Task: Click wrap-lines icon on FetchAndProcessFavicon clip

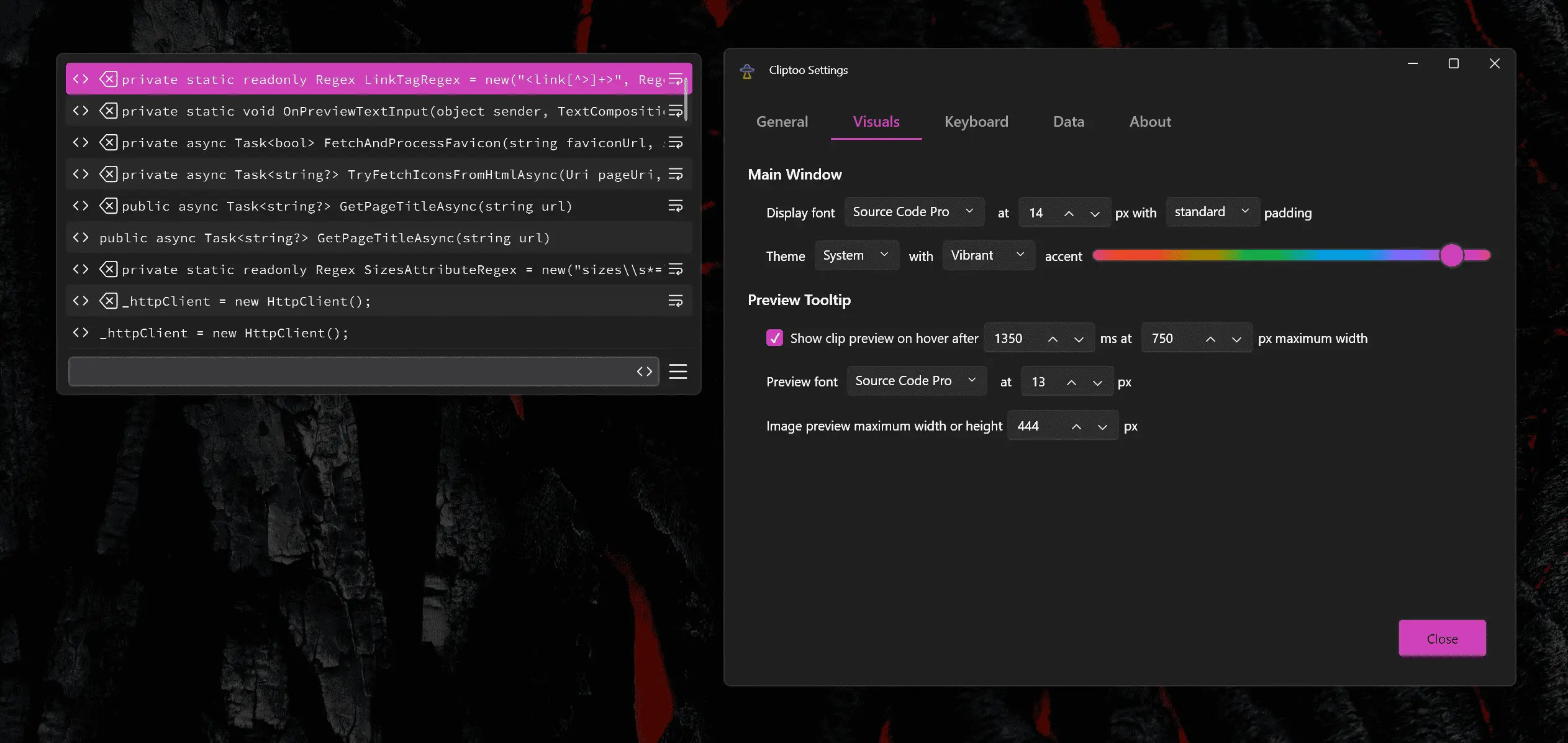Action: (675, 142)
